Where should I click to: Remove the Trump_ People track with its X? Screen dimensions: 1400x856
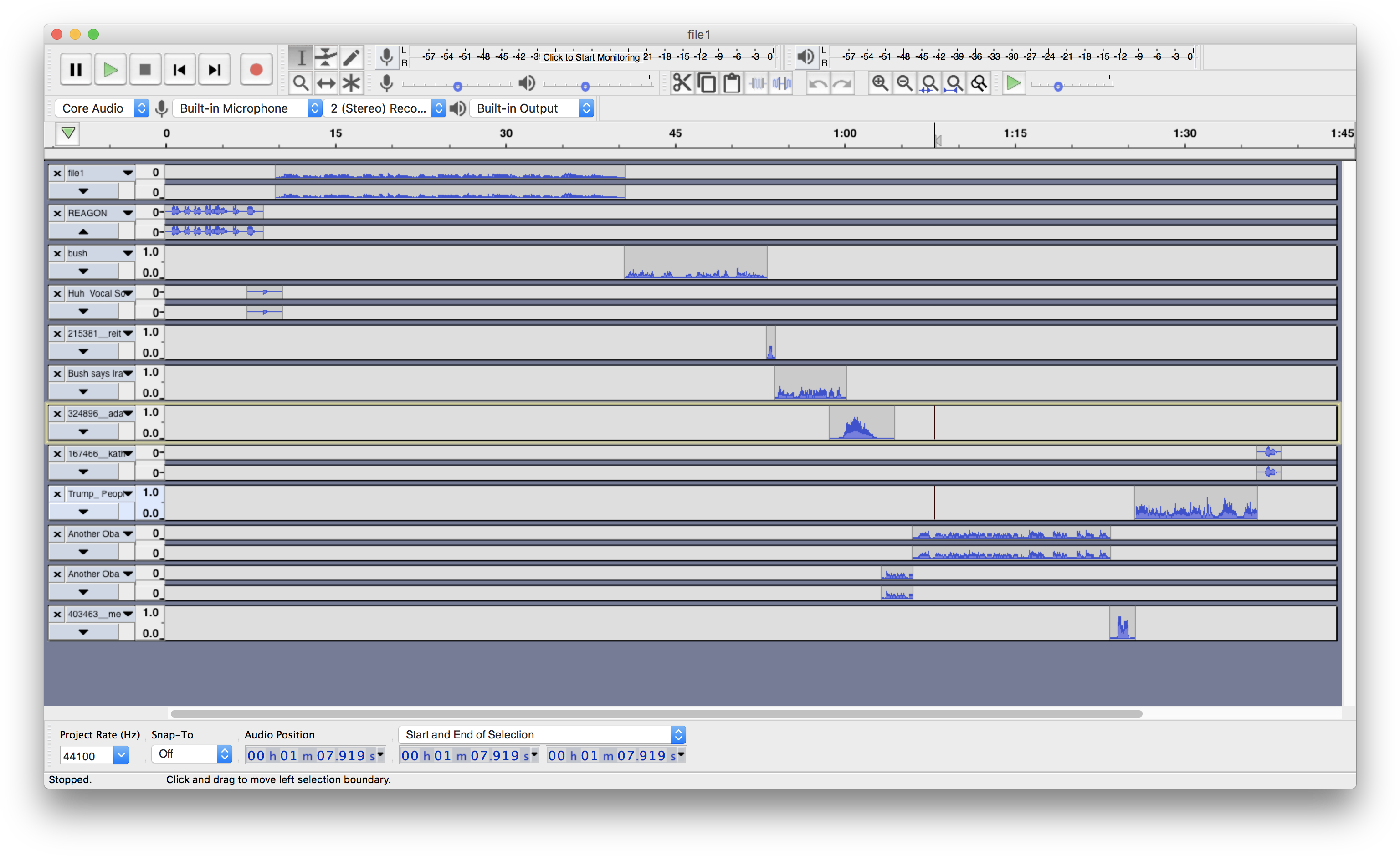click(x=57, y=494)
